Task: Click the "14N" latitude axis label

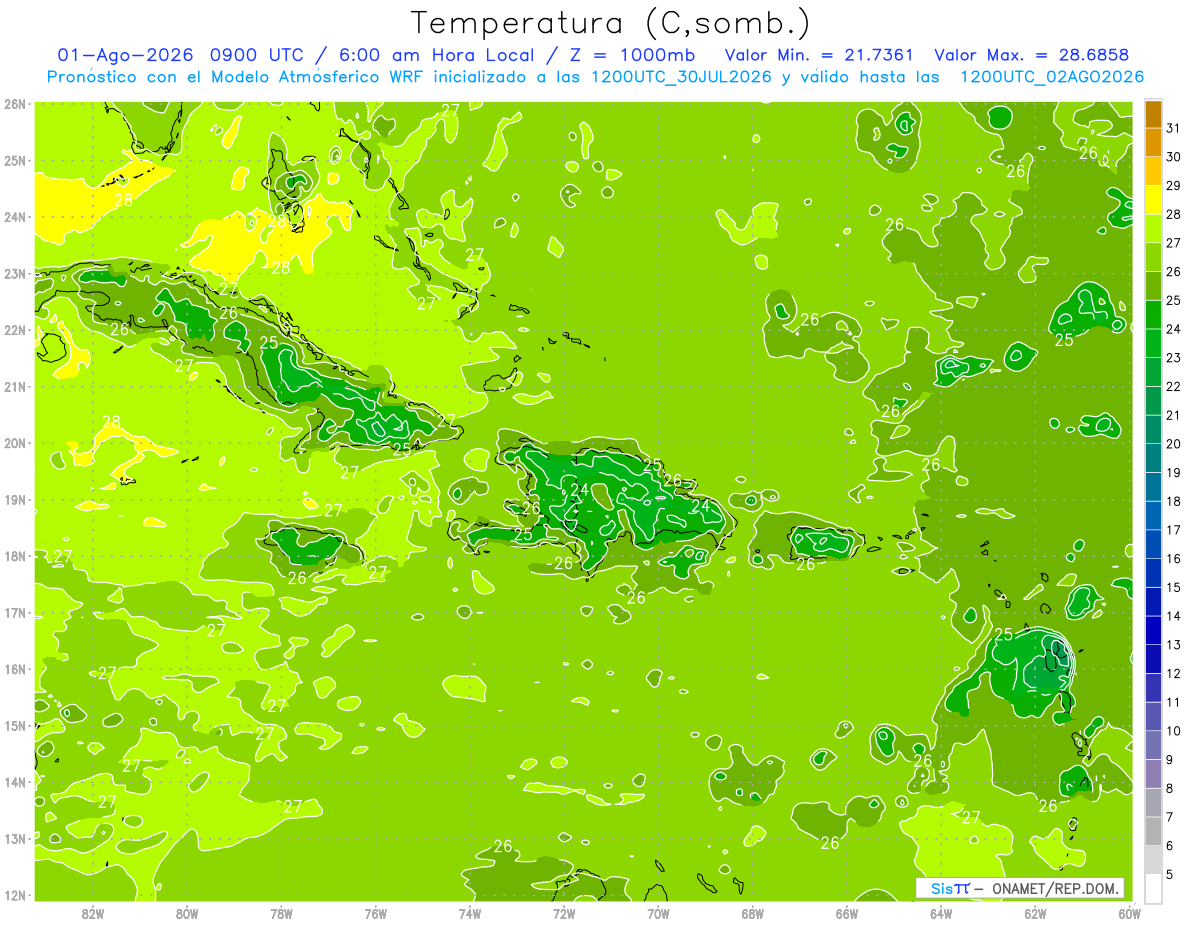Action: (x=16, y=782)
